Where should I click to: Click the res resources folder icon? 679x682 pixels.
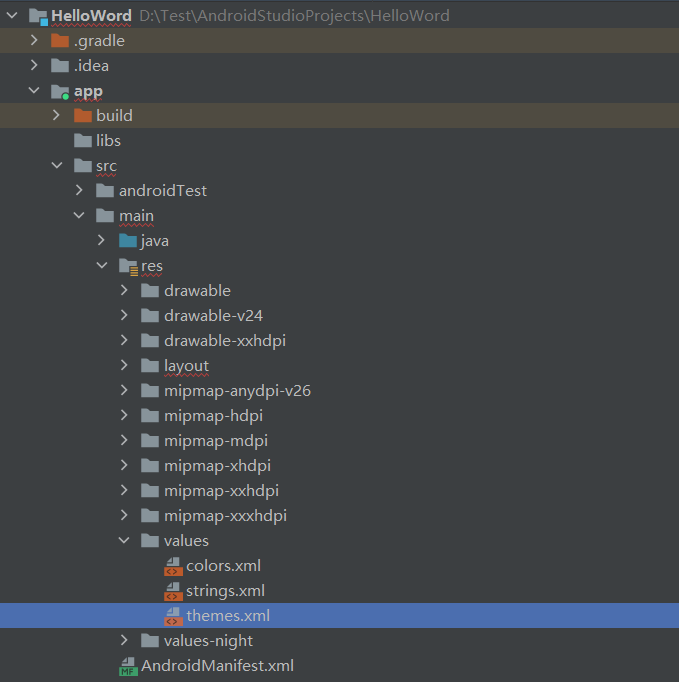coord(128,266)
